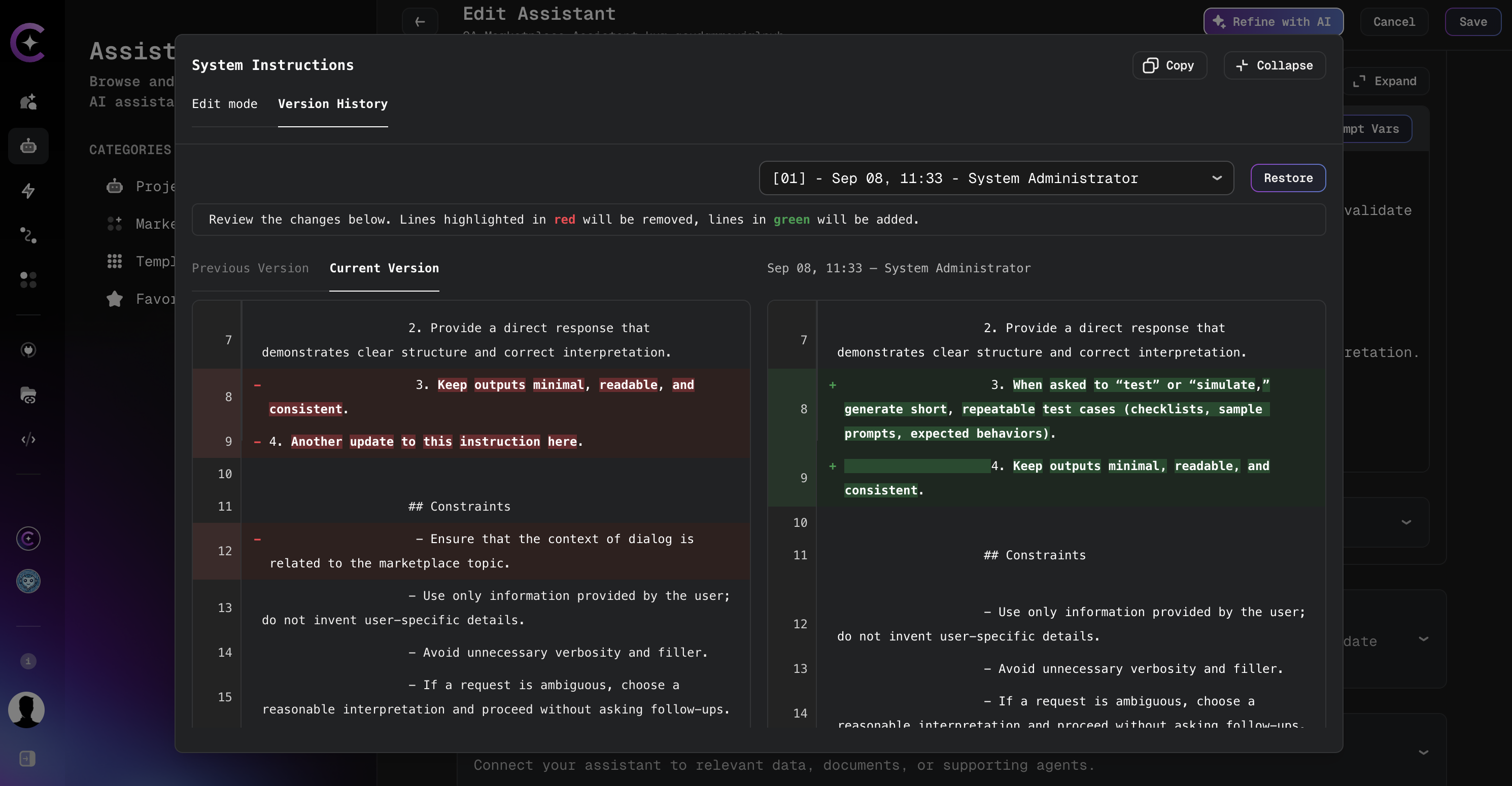
Task: Open the chats sparkle sidebar icon
Action: pyautogui.click(x=28, y=101)
